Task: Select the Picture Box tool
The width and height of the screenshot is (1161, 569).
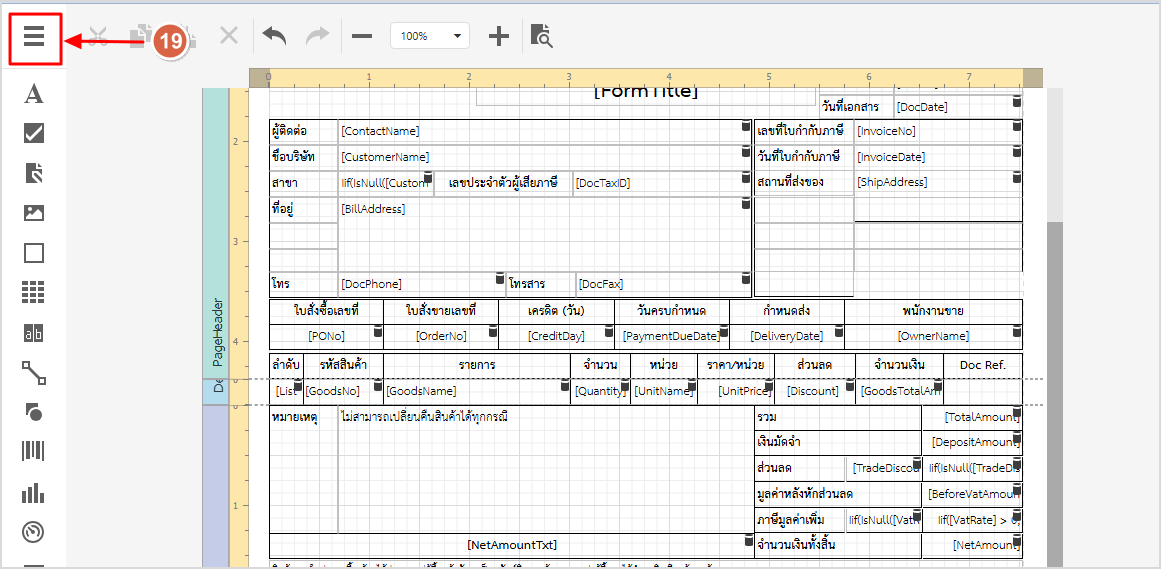Action: (34, 213)
